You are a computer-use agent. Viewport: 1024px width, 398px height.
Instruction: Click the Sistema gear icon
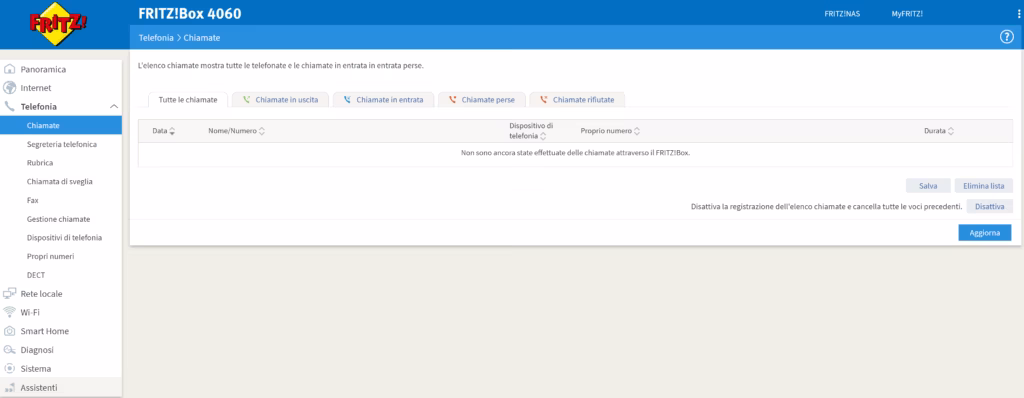tap(10, 369)
